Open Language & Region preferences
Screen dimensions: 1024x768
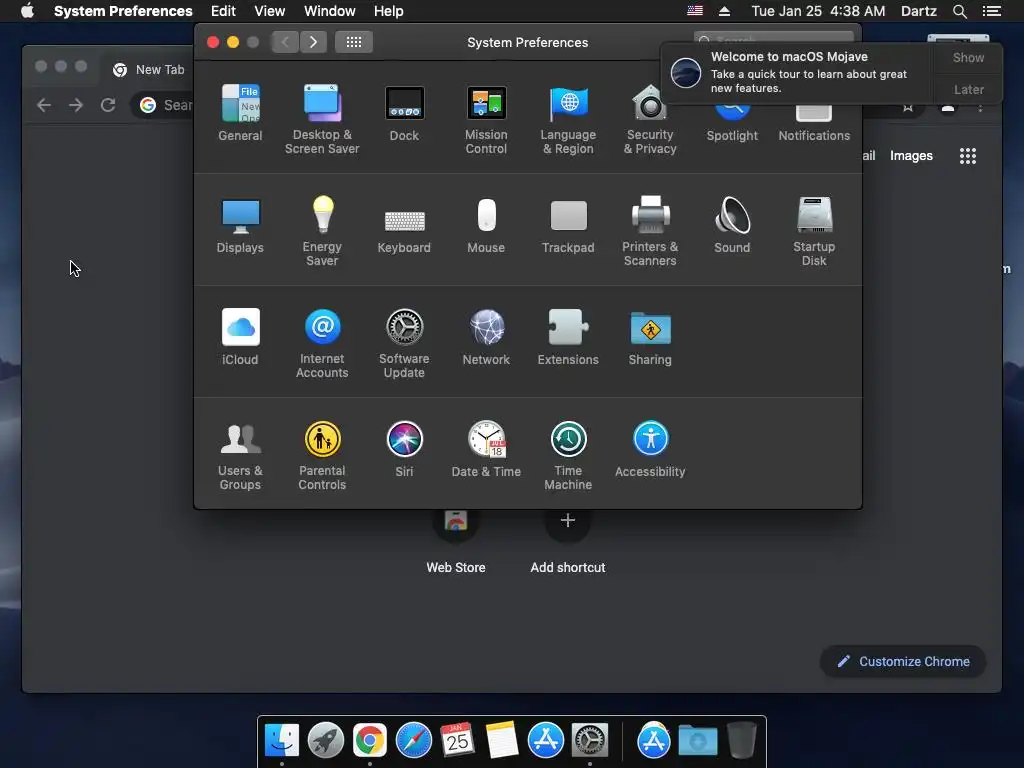click(x=568, y=119)
